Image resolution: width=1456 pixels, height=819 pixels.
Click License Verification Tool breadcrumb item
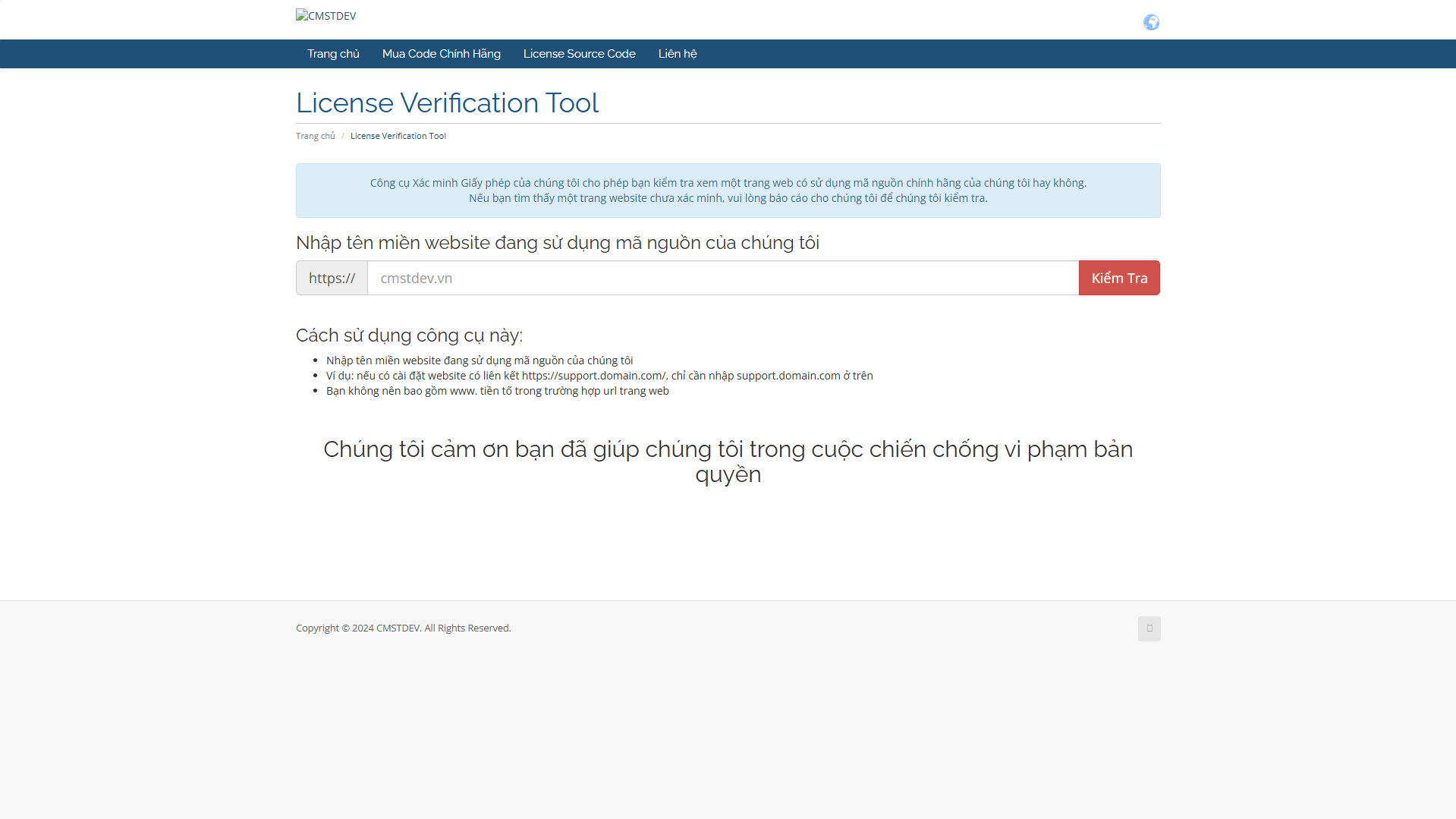pyautogui.click(x=398, y=136)
